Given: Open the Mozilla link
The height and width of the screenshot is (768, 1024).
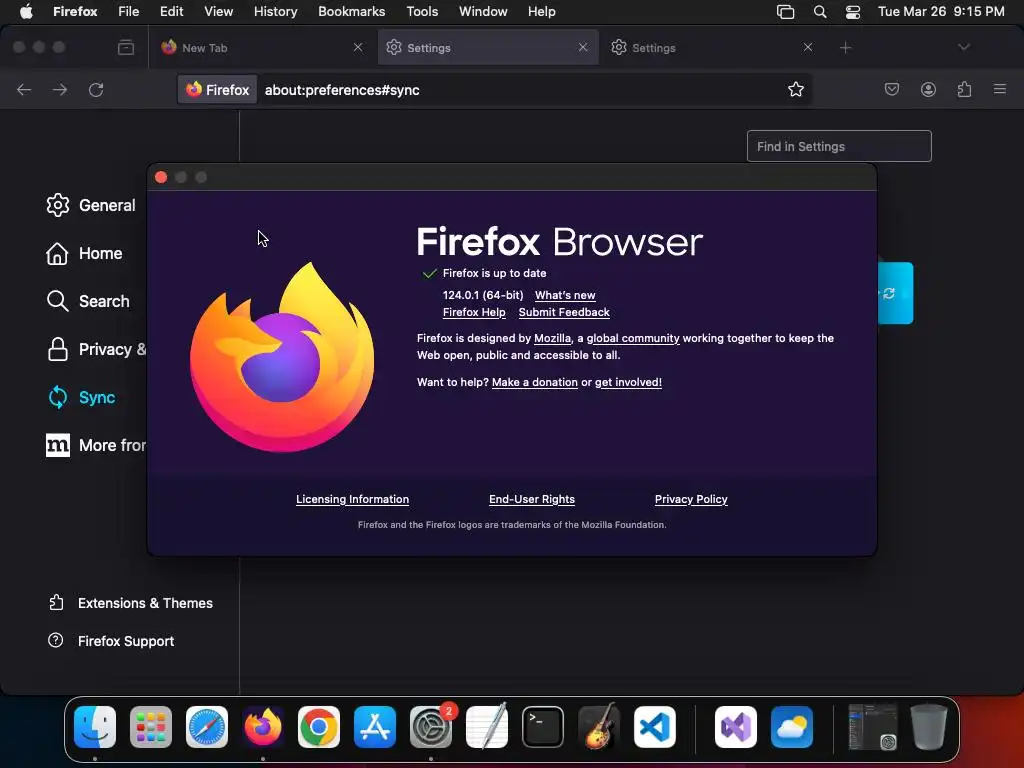Looking at the screenshot, I should 552,338.
